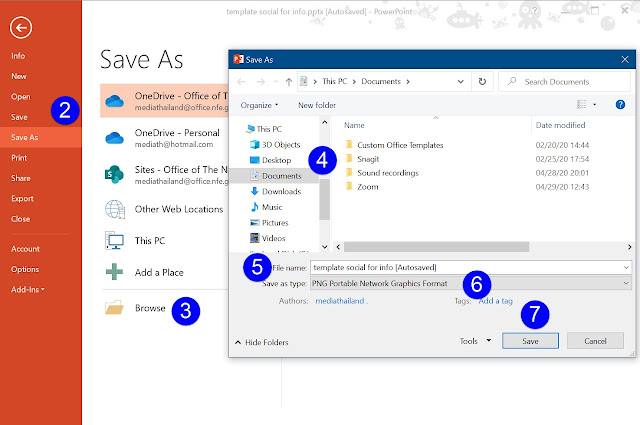This screenshot has width=640, height=425.
Task: Change the view layout icon
Action: point(581,105)
